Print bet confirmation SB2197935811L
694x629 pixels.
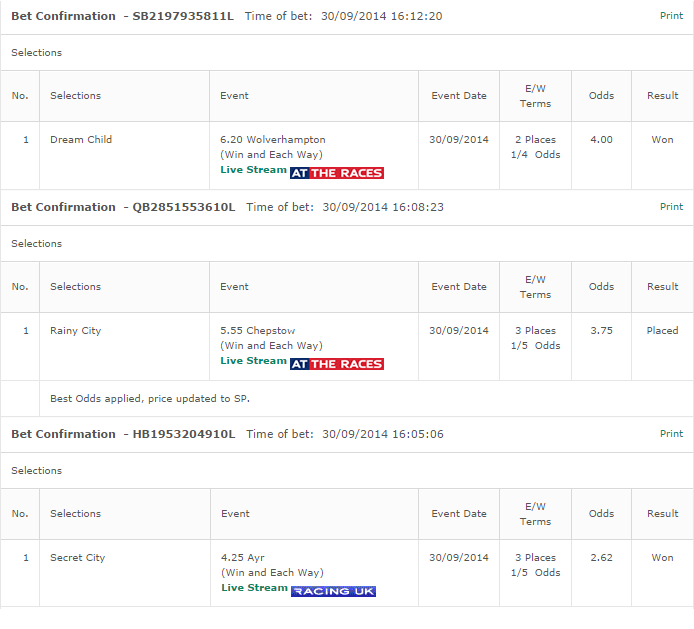tap(671, 15)
